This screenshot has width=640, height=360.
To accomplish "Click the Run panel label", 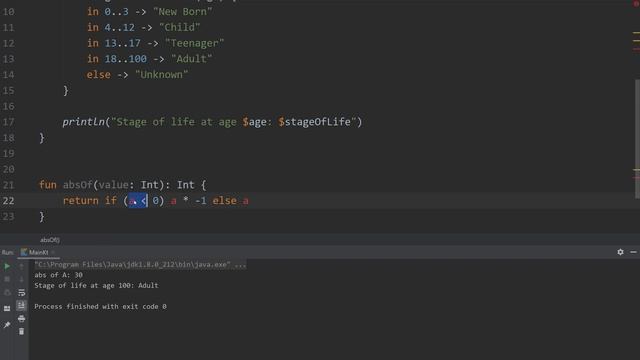I will point(7,253).
